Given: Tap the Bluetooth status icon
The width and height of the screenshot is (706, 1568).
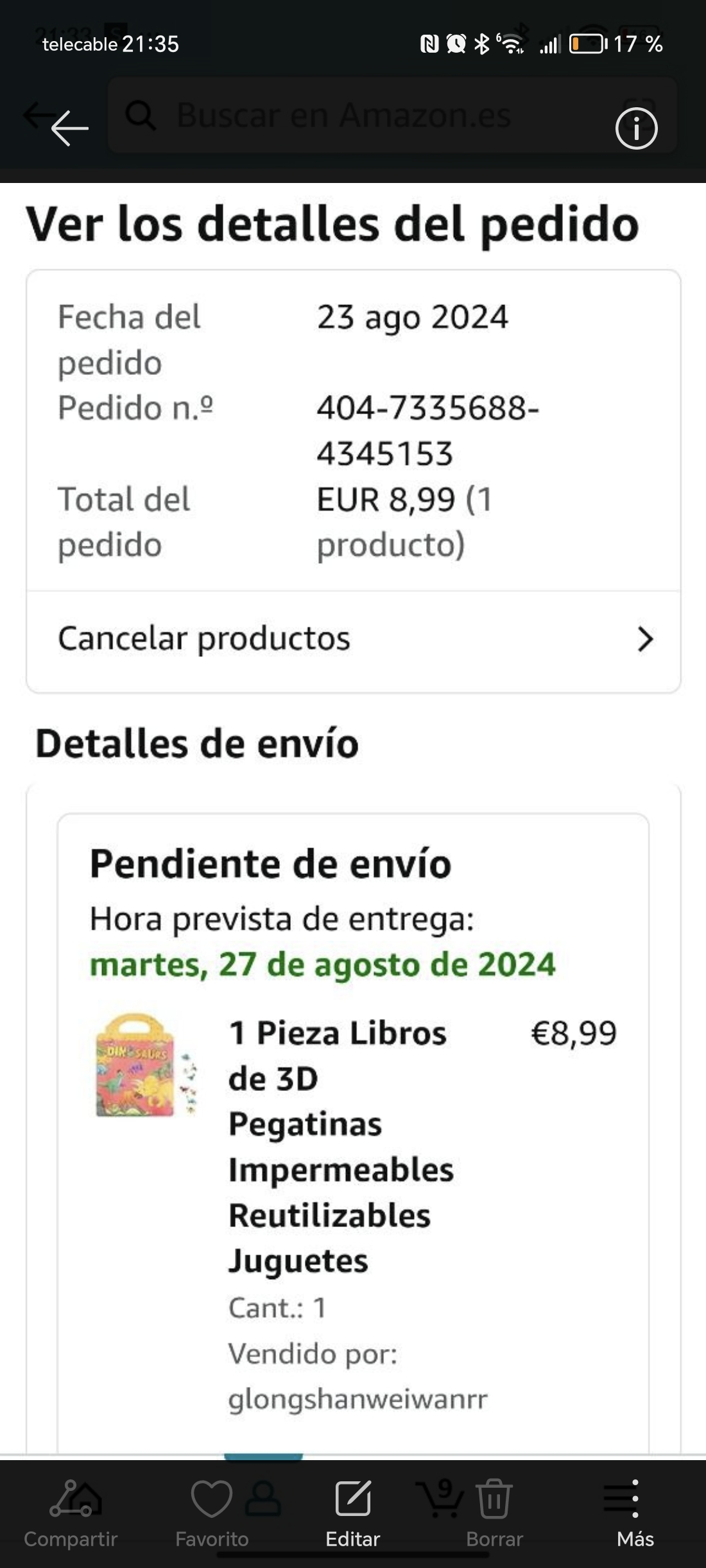Looking at the screenshot, I should (481, 44).
